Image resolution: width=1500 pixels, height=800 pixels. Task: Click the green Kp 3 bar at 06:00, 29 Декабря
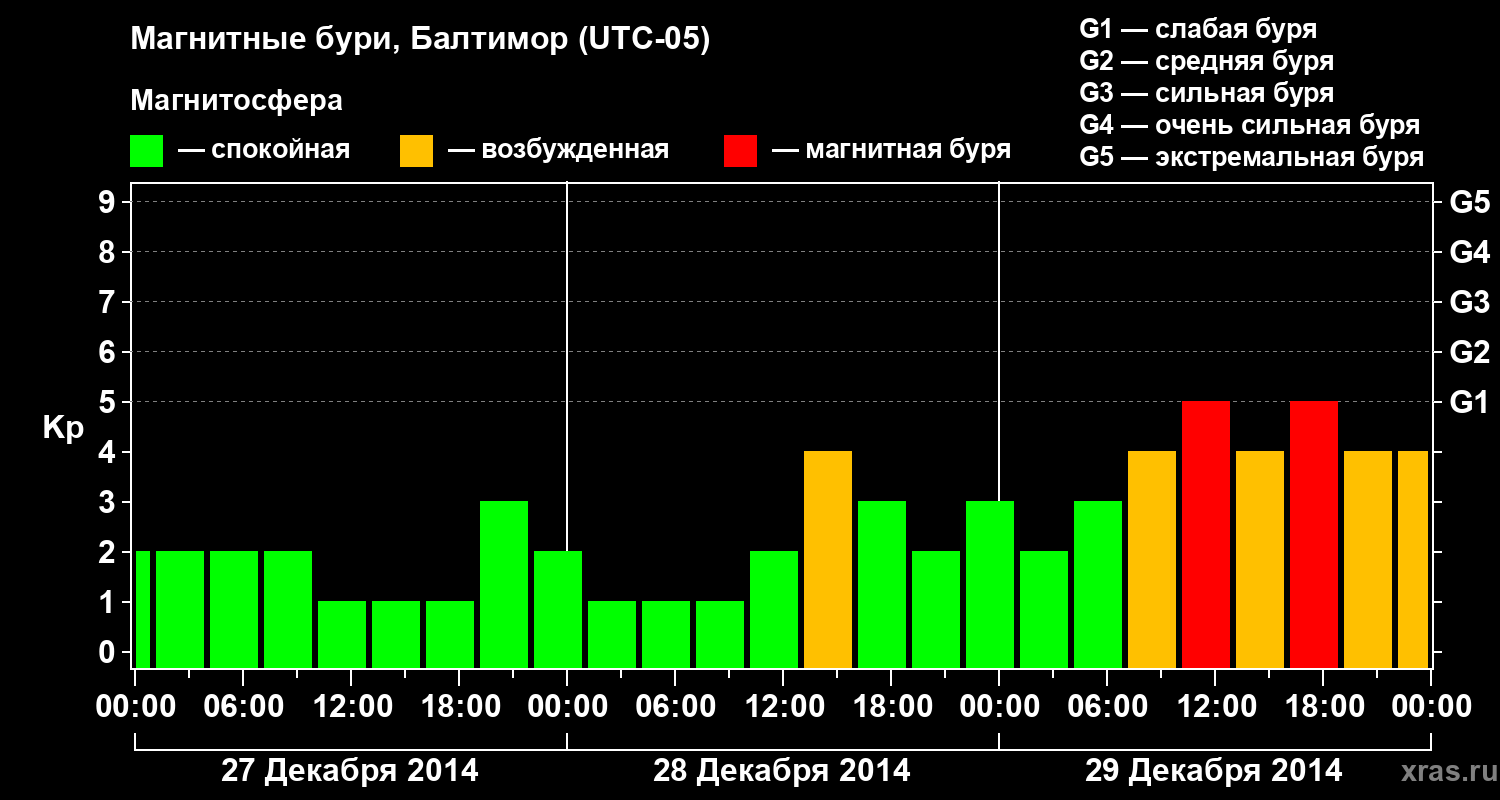(x=1098, y=584)
